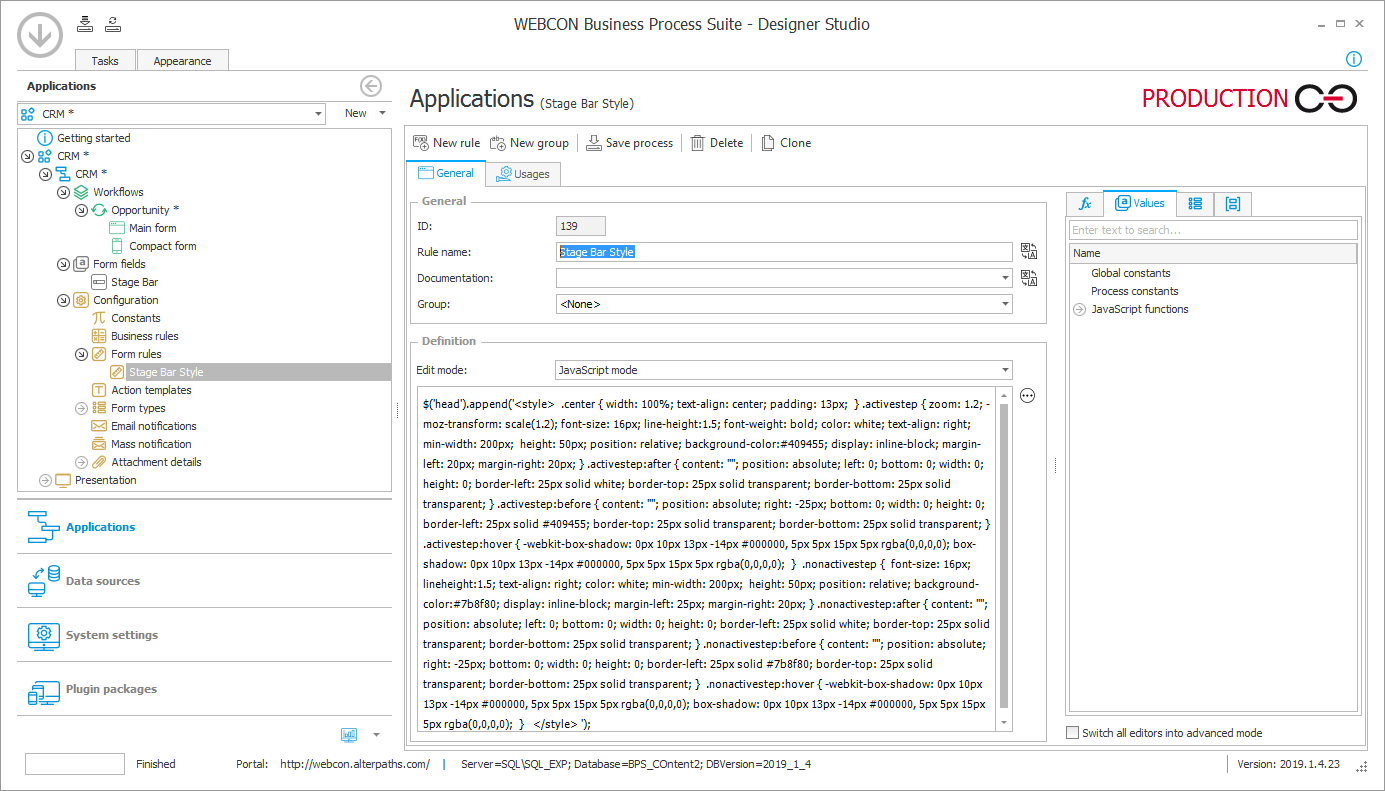The height and width of the screenshot is (791, 1385).
Task: Select the Constants pi icon in tree
Action: (99, 318)
